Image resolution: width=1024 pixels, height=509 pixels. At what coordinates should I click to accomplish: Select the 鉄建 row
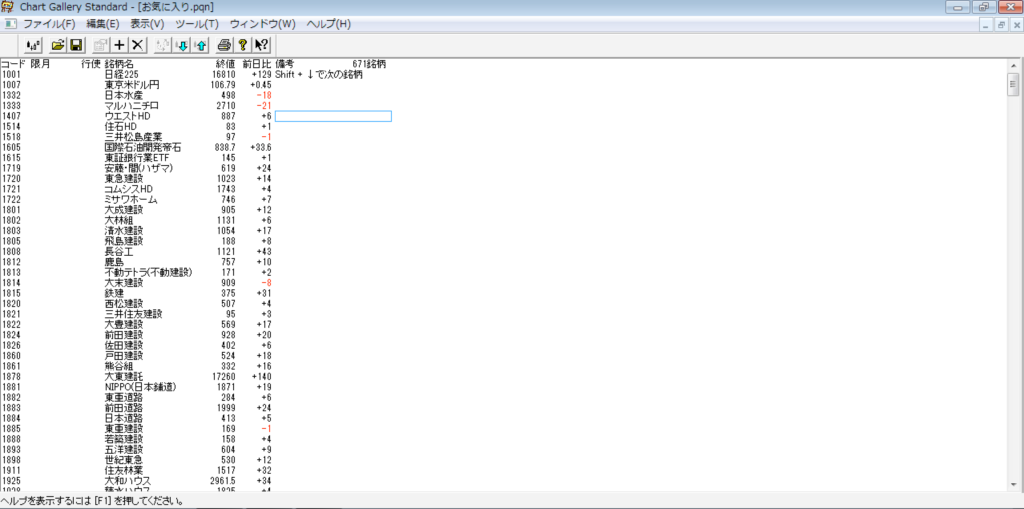136,293
